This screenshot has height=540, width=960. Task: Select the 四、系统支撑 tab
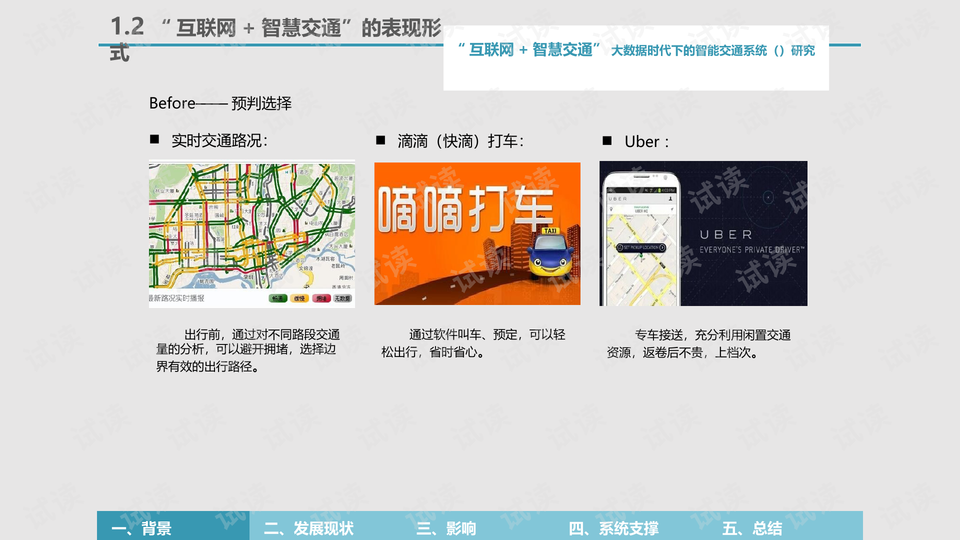(614, 528)
